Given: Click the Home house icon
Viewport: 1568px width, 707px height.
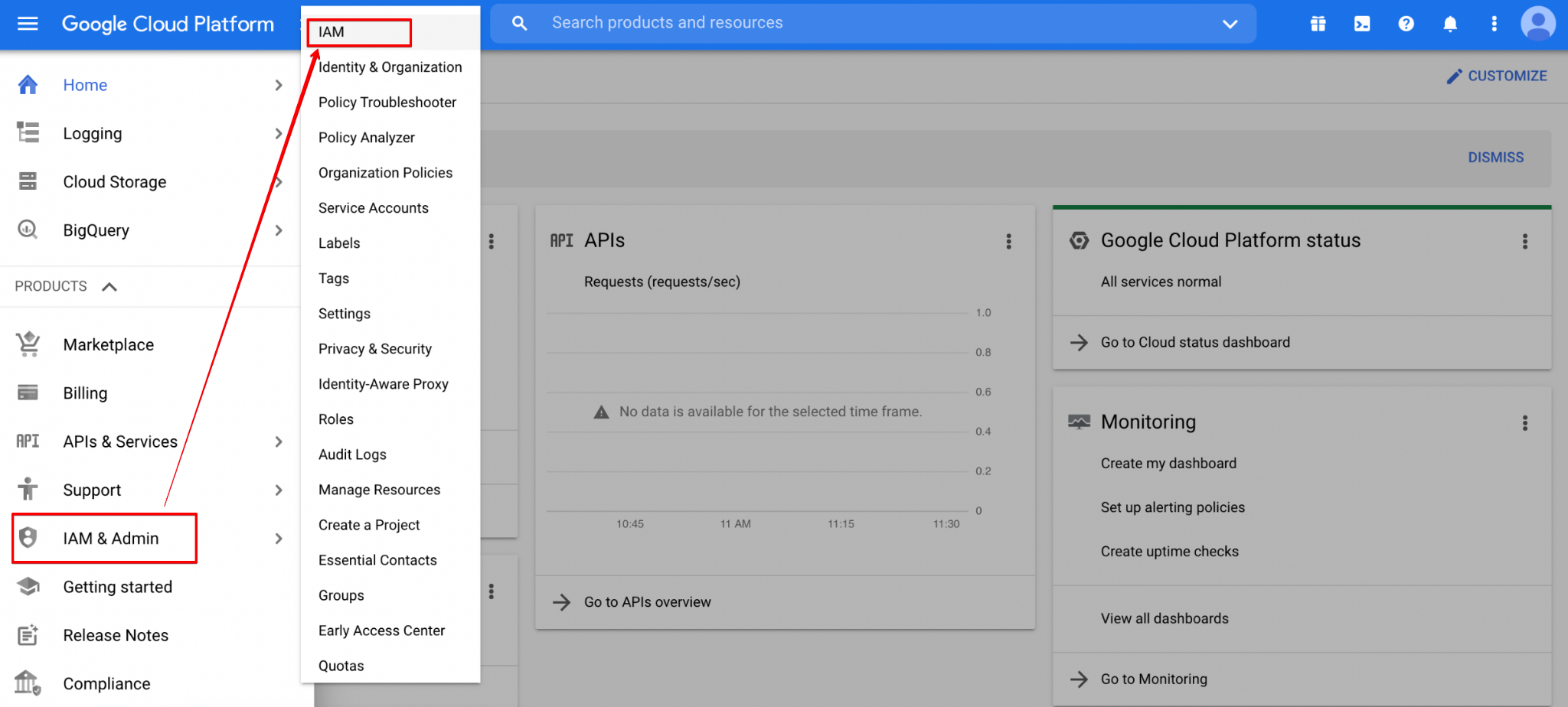Looking at the screenshot, I should 28,85.
